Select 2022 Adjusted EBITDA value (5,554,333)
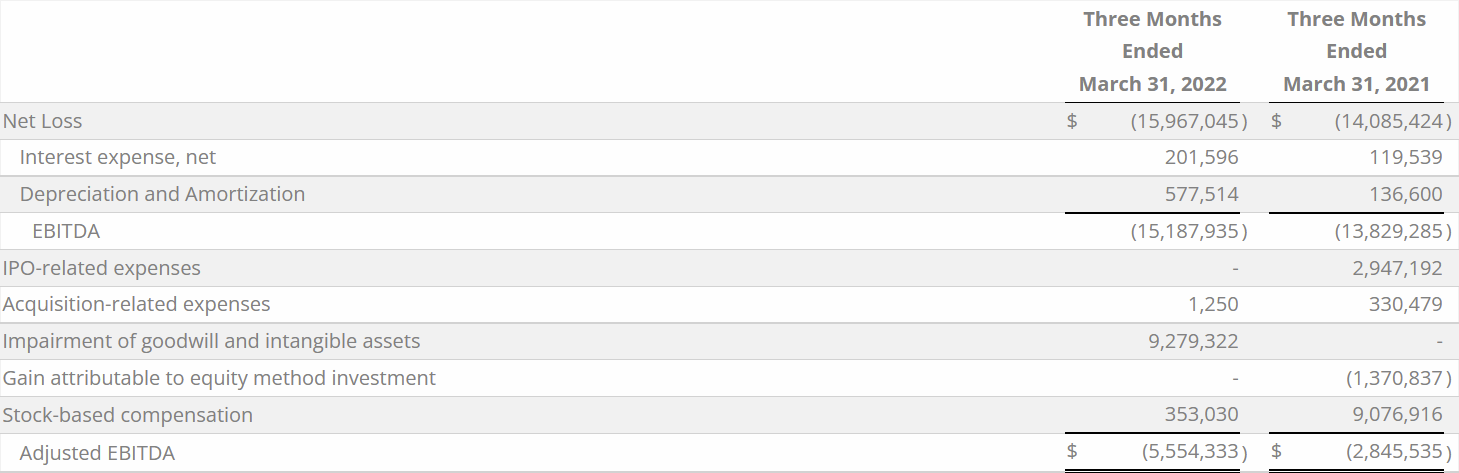The image size is (1459, 473). click(x=1195, y=451)
